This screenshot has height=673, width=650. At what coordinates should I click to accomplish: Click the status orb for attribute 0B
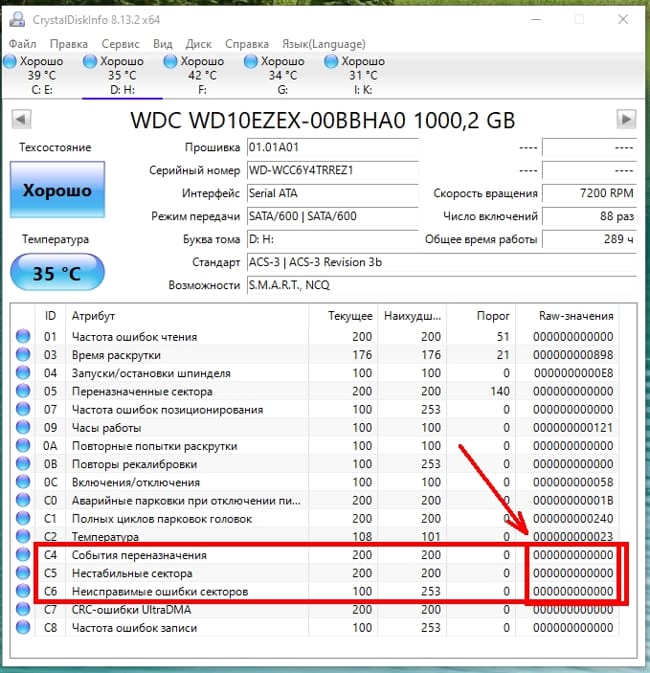[x=23, y=464]
